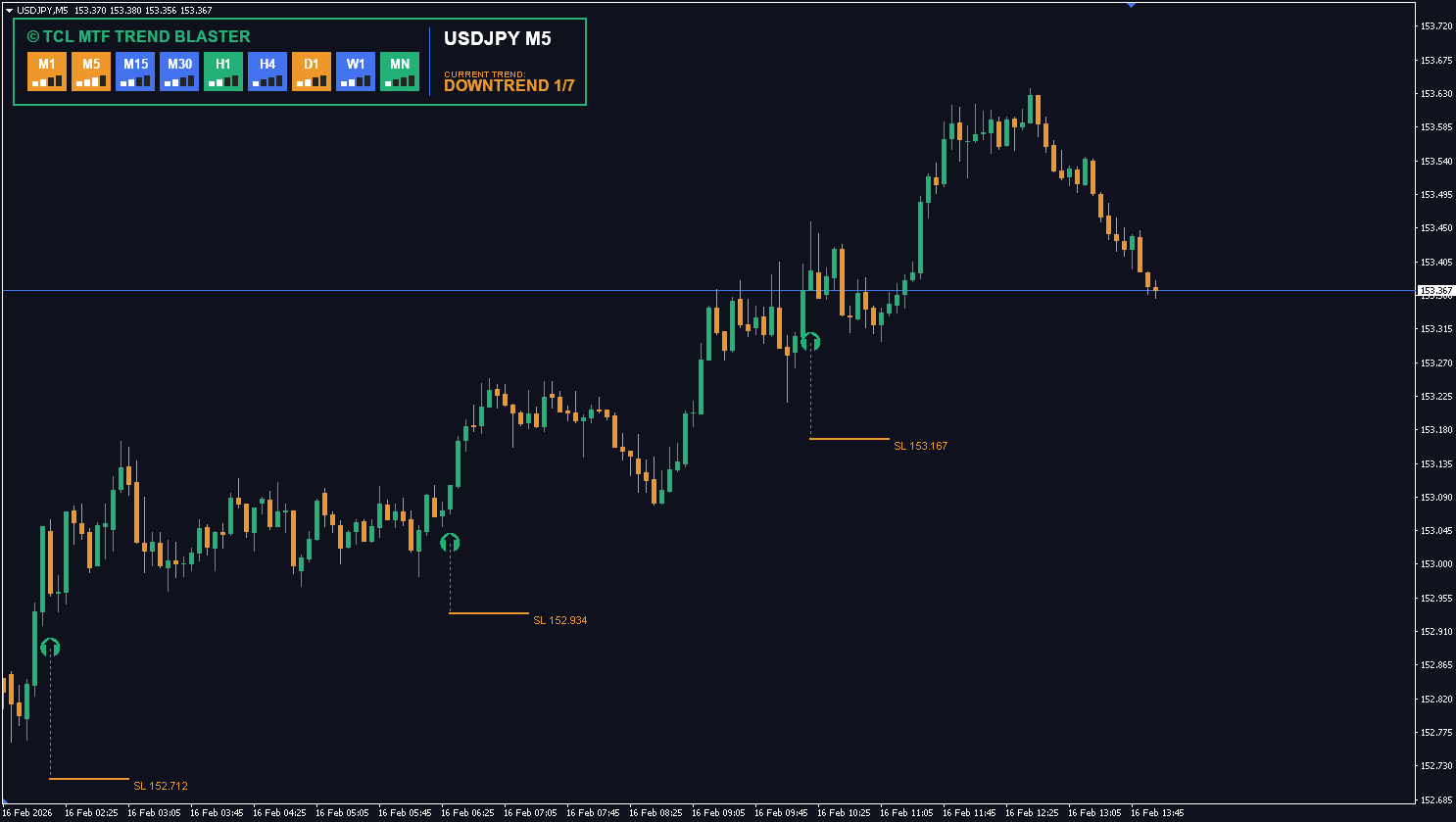Pick the MN monthly timeframe tile

(x=400, y=72)
